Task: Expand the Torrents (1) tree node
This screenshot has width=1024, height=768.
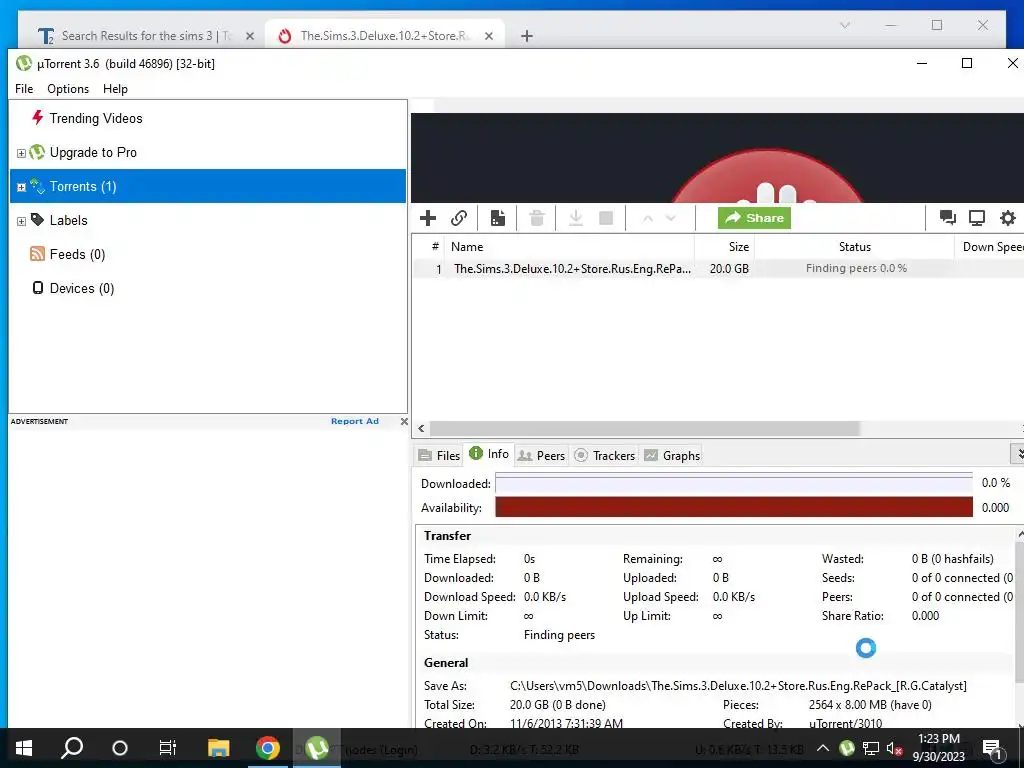Action: pos(21,187)
